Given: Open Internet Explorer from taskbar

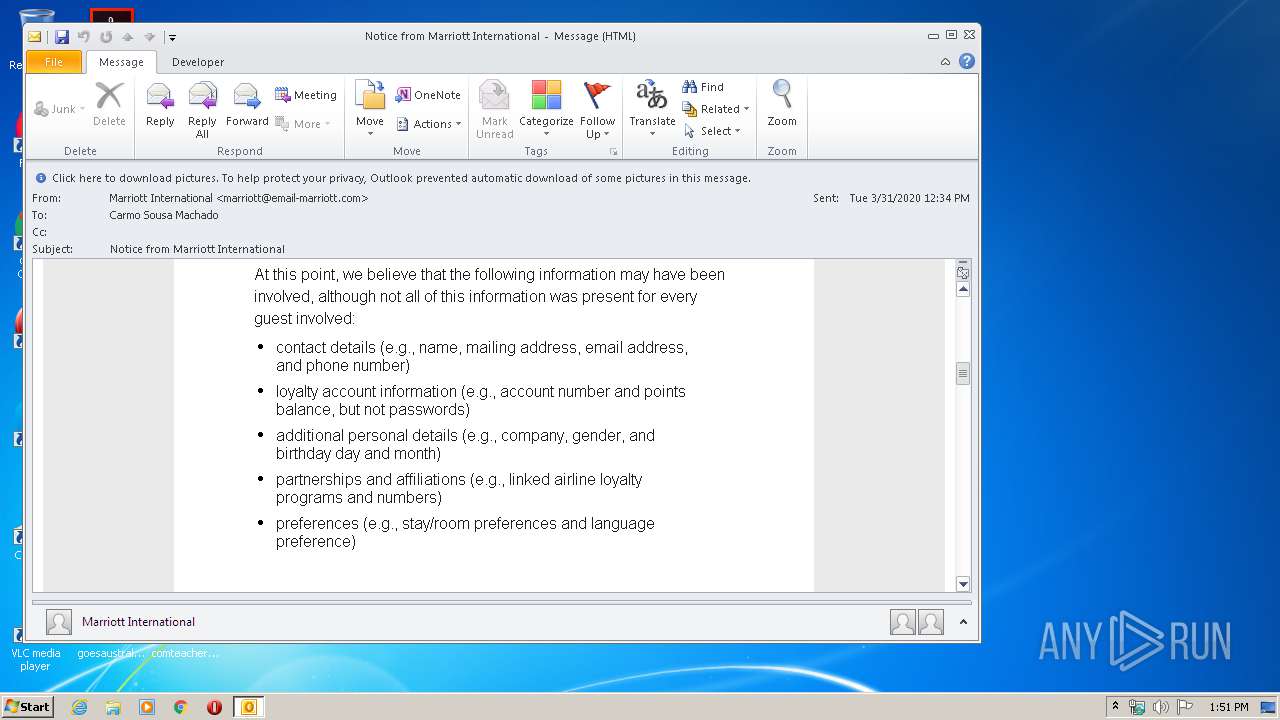Looking at the screenshot, I should coord(79,707).
